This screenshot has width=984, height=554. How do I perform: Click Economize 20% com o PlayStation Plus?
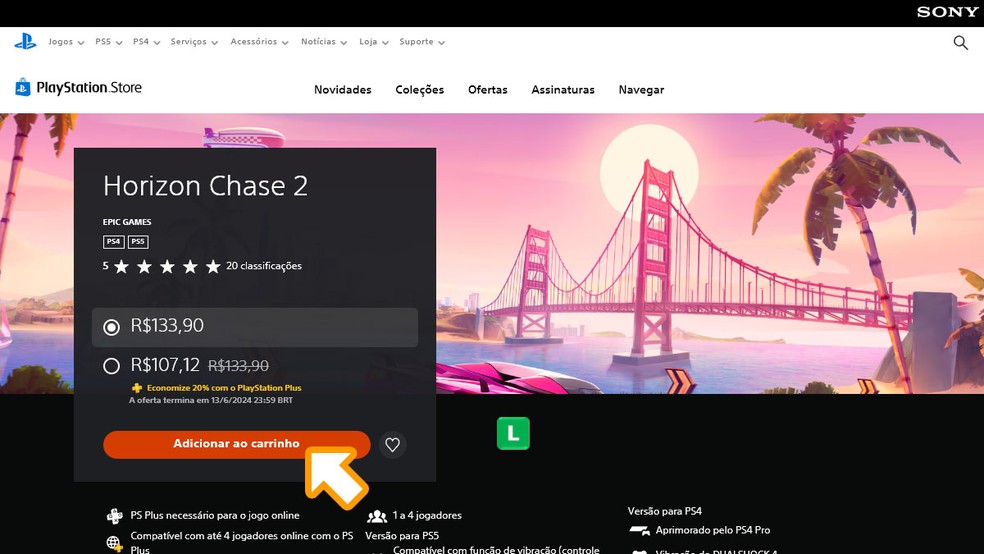pyautogui.click(x=224, y=388)
